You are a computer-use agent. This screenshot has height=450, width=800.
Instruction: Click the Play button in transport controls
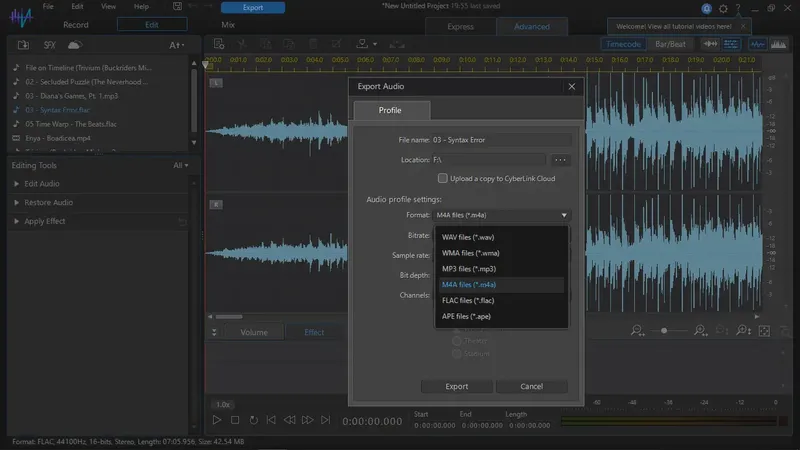point(217,421)
